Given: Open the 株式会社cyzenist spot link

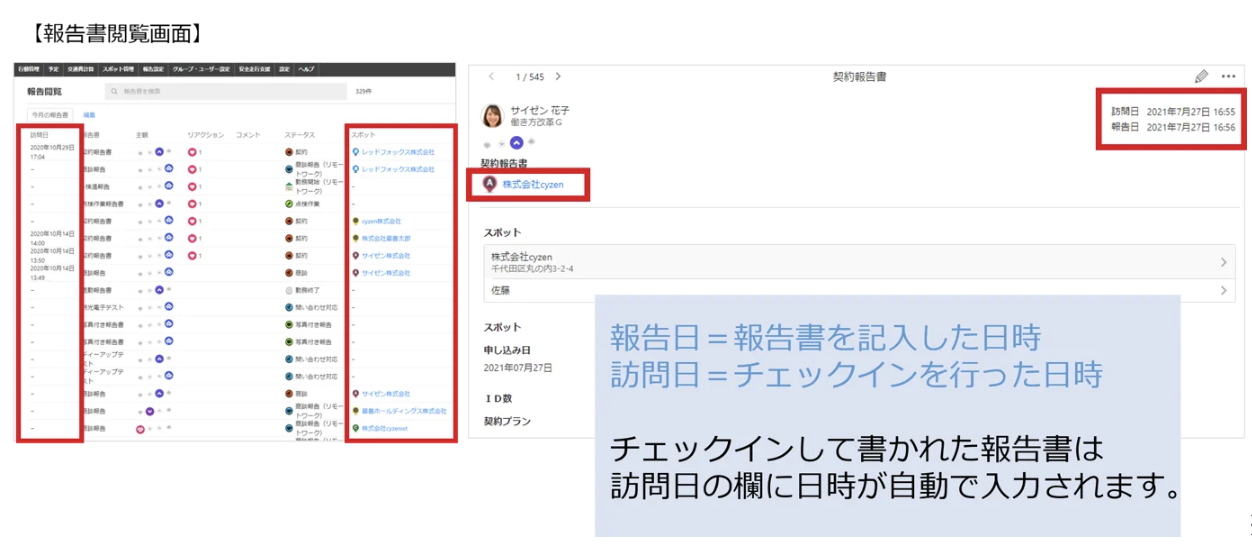Looking at the screenshot, I should pos(384,428).
